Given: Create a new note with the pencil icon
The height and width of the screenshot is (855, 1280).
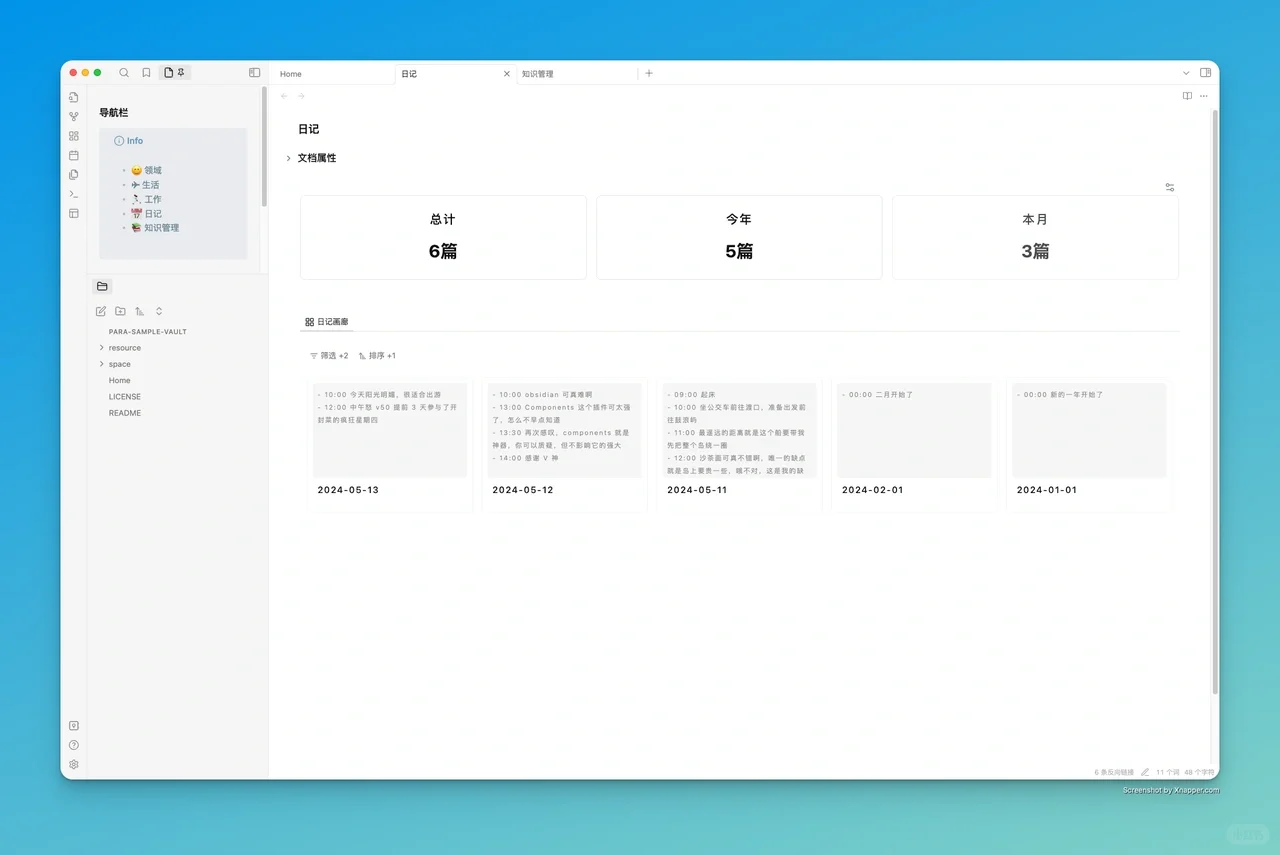Looking at the screenshot, I should coord(100,311).
